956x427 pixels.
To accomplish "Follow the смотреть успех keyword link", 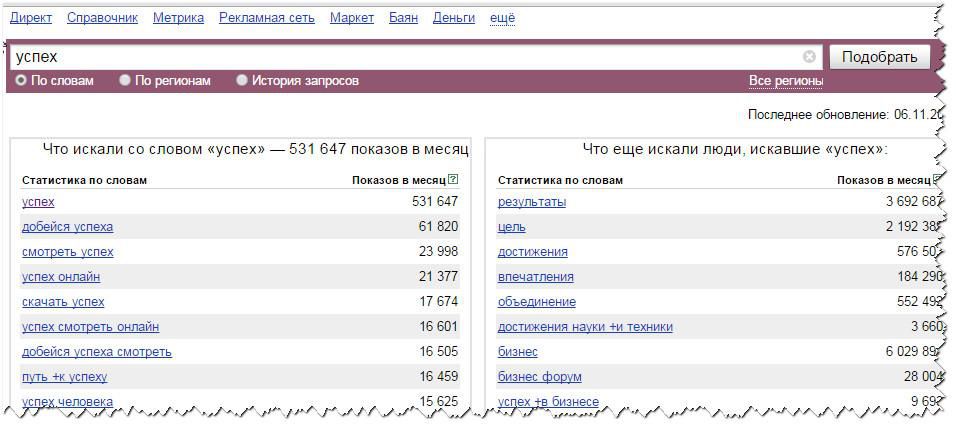I will pyautogui.click(x=67, y=252).
